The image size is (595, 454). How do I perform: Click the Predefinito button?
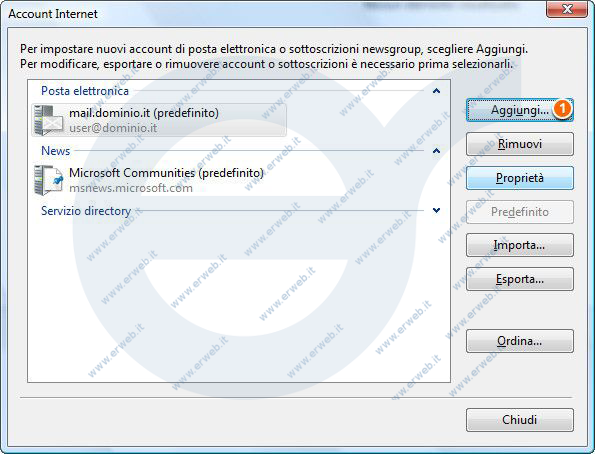[519, 211]
